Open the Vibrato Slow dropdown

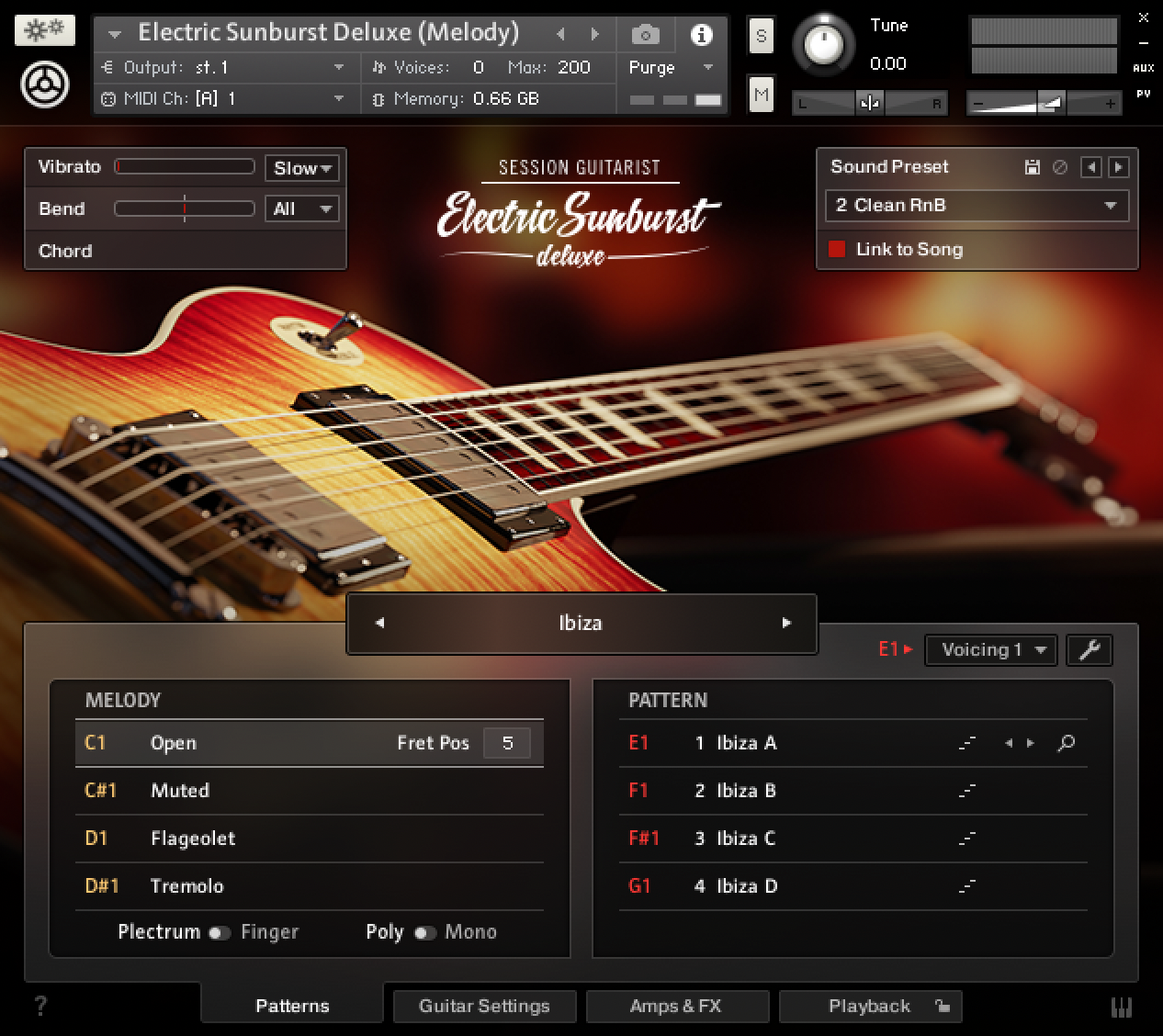click(x=301, y=168)
